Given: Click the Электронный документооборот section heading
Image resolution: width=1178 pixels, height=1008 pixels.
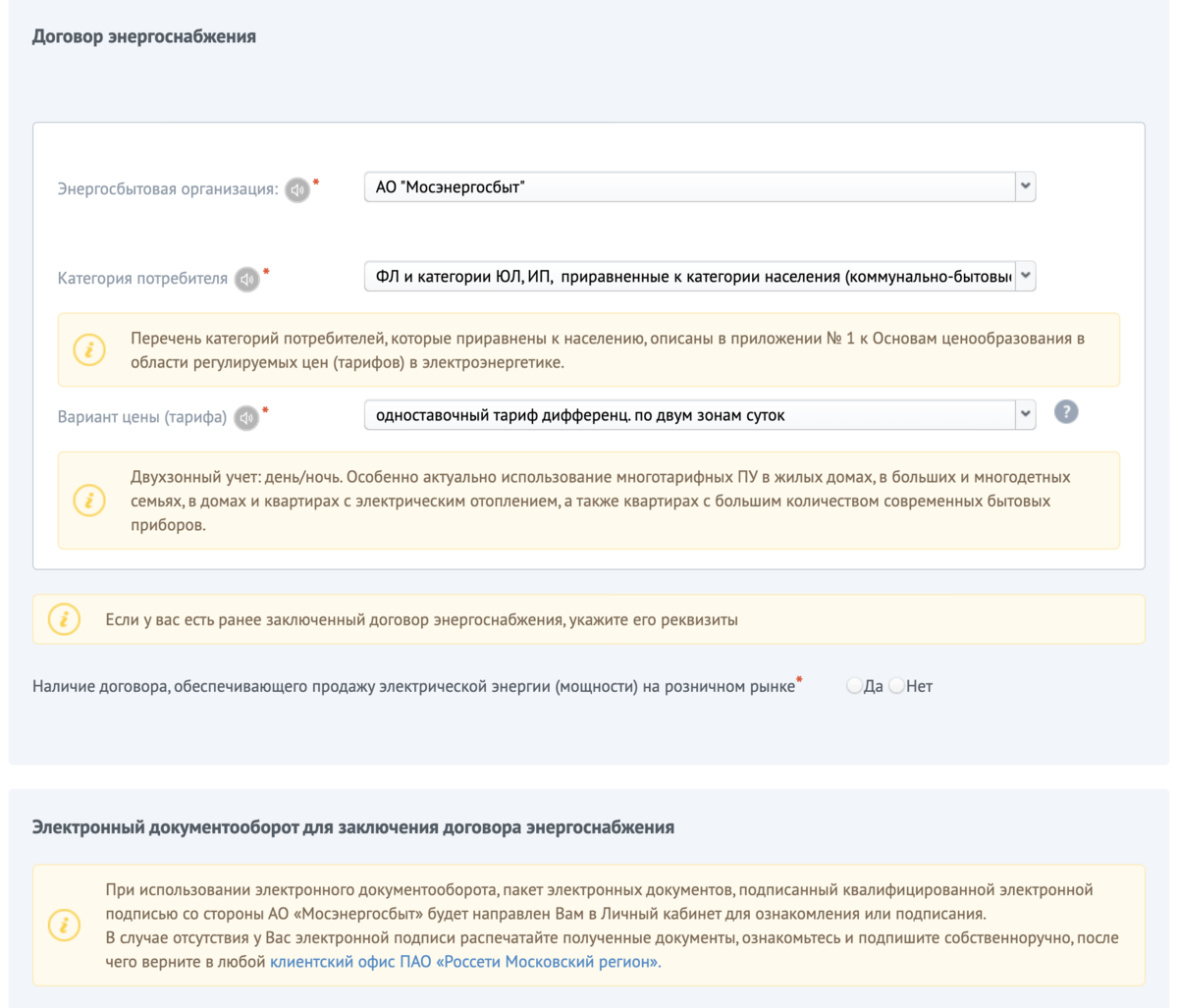Looking at the screenshot, I should 353,827.
